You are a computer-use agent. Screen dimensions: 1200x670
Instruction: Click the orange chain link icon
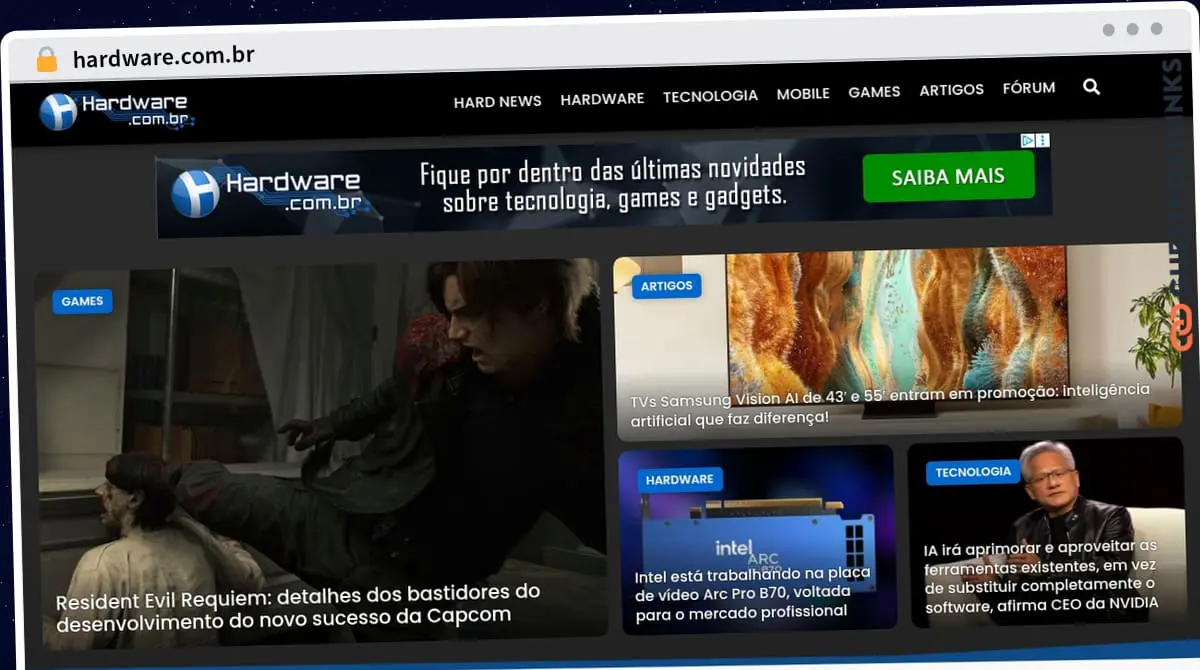click(1181, 328)
